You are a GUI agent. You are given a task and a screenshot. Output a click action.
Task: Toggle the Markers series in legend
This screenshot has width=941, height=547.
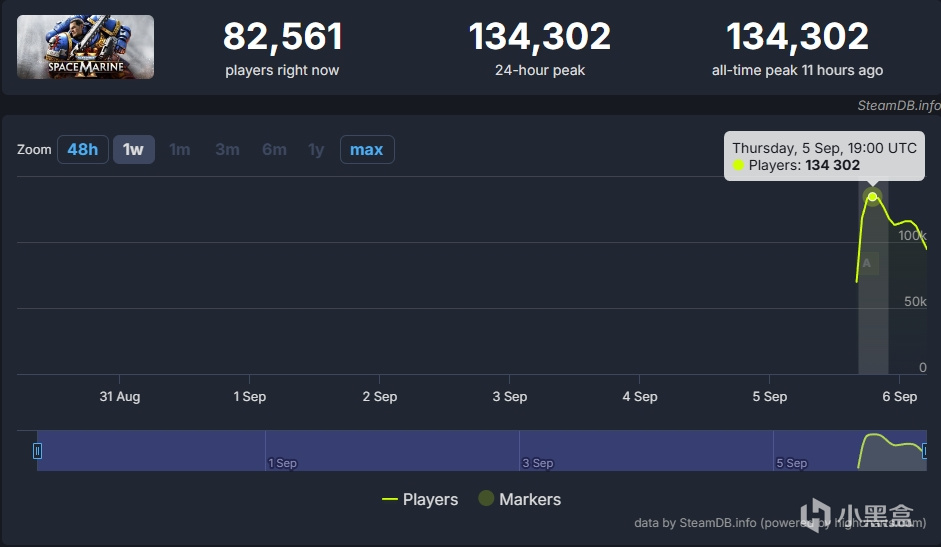point(520,499)
